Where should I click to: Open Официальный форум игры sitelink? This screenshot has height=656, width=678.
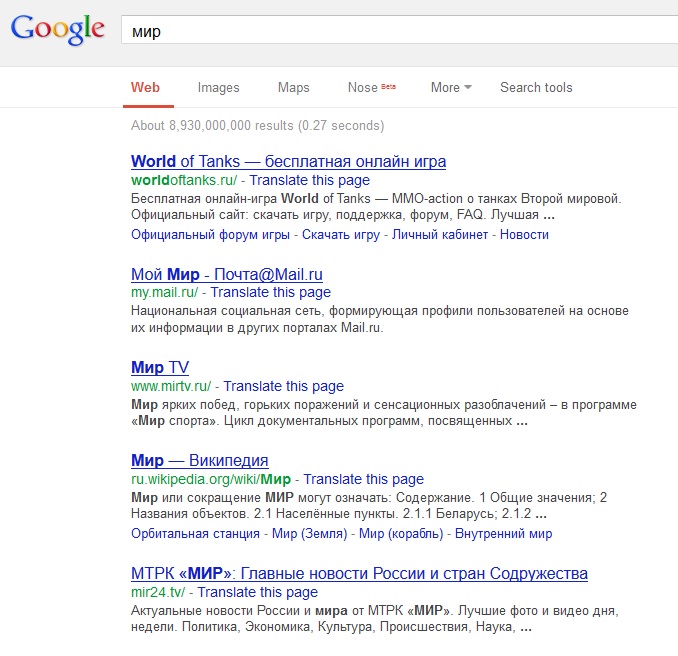210,235
